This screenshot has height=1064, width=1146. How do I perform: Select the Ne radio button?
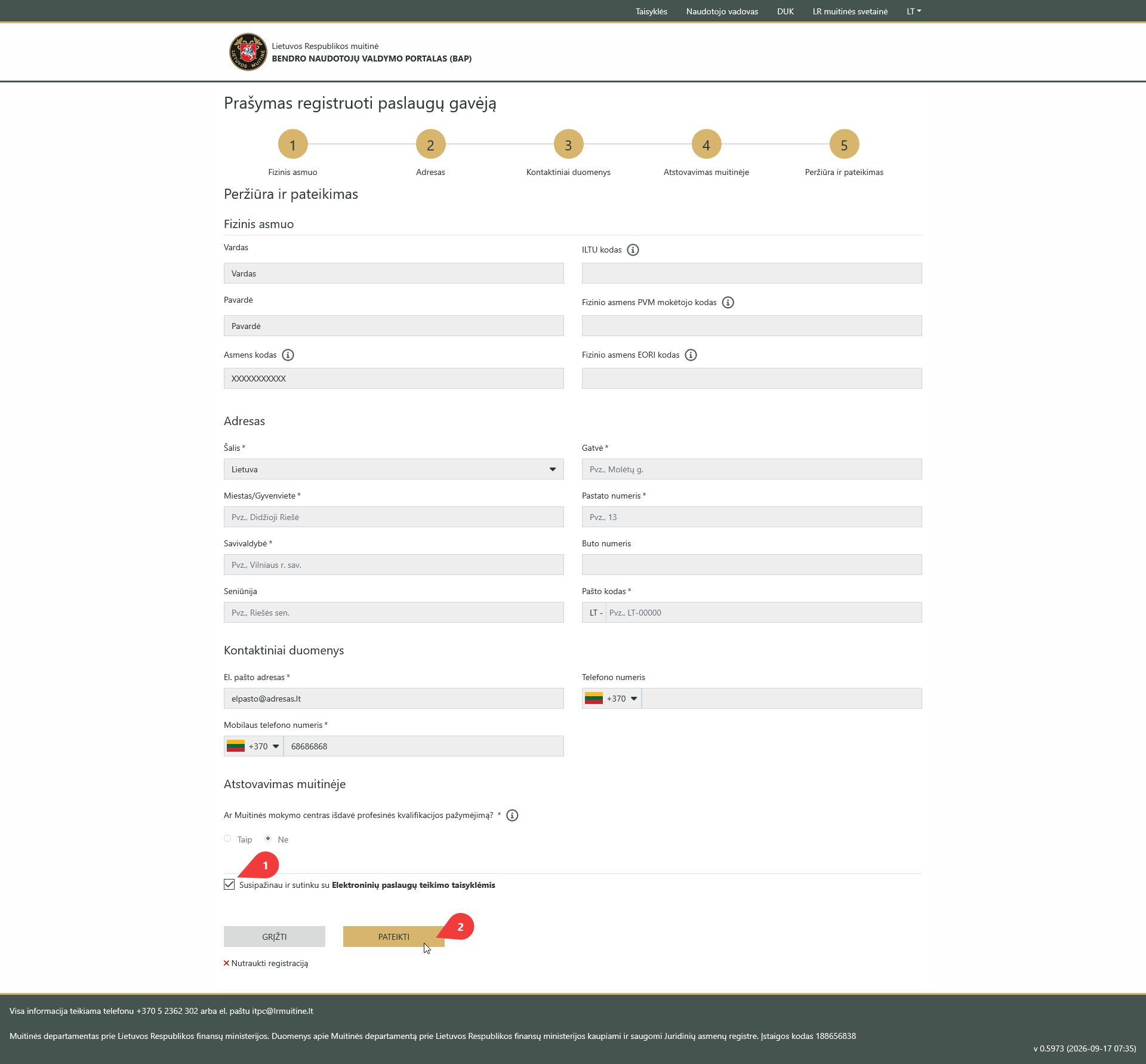(x=268, y=839)
